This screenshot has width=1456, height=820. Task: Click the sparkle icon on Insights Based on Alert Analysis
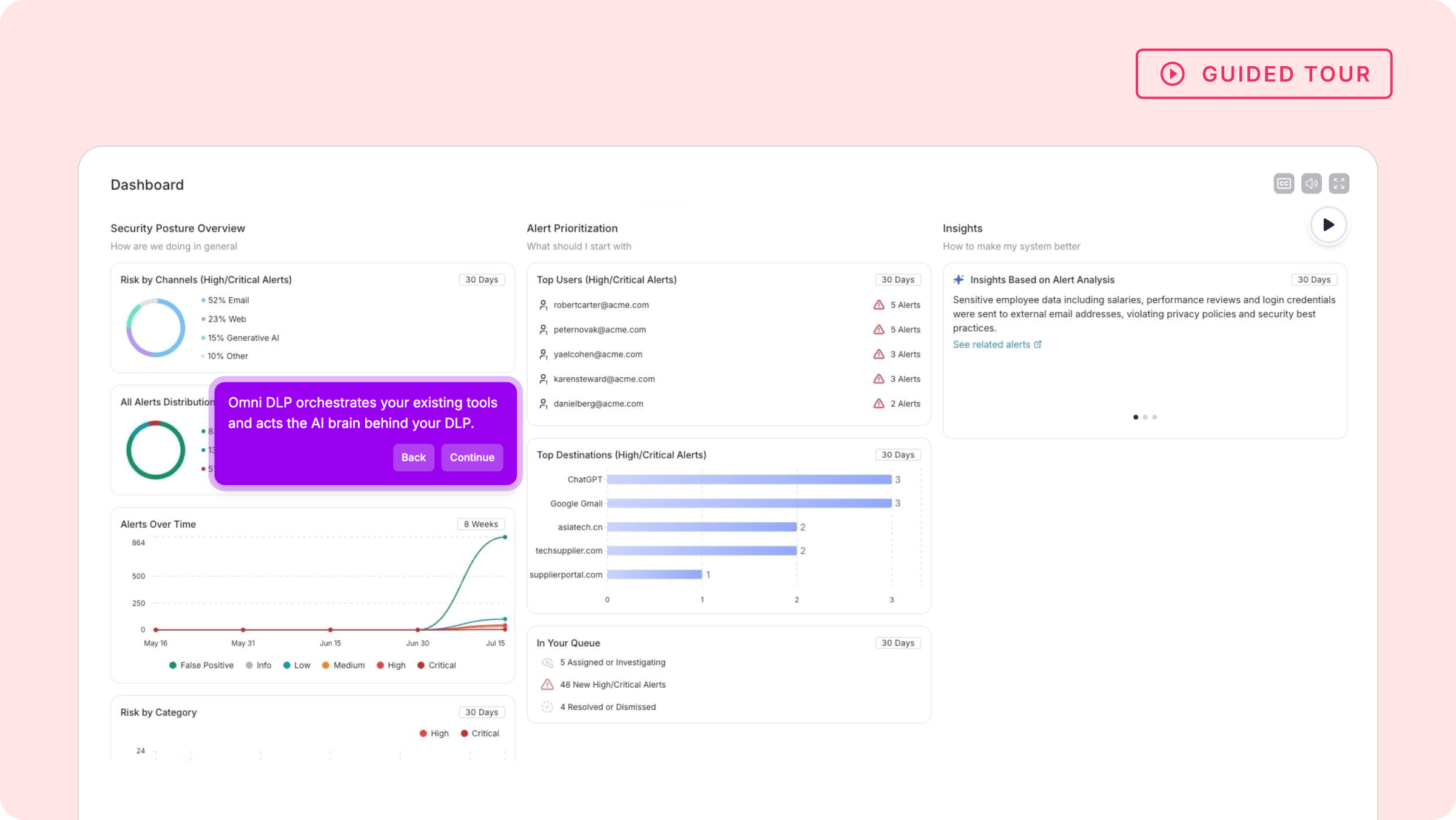click(959, 280)
